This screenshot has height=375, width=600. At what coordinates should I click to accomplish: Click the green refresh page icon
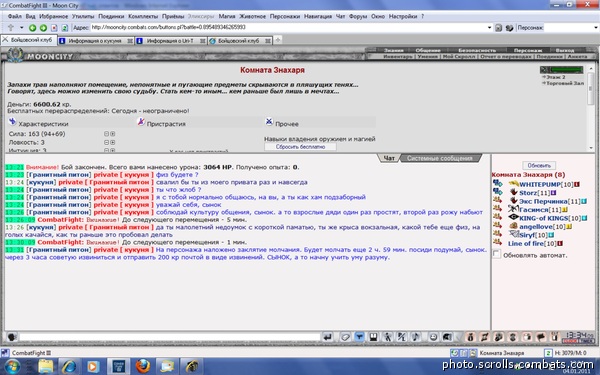65,28
